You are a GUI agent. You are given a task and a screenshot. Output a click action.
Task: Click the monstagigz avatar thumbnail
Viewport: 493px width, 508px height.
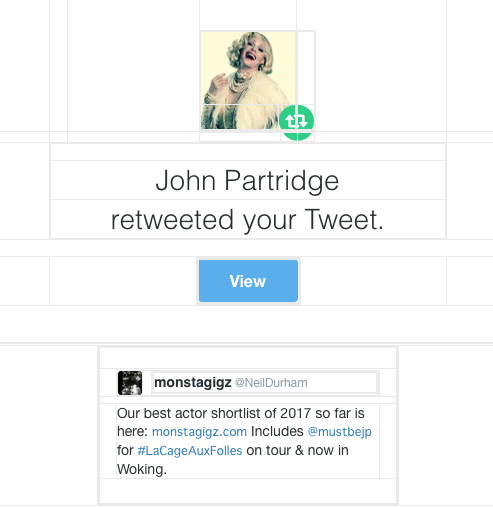(130, 383)
